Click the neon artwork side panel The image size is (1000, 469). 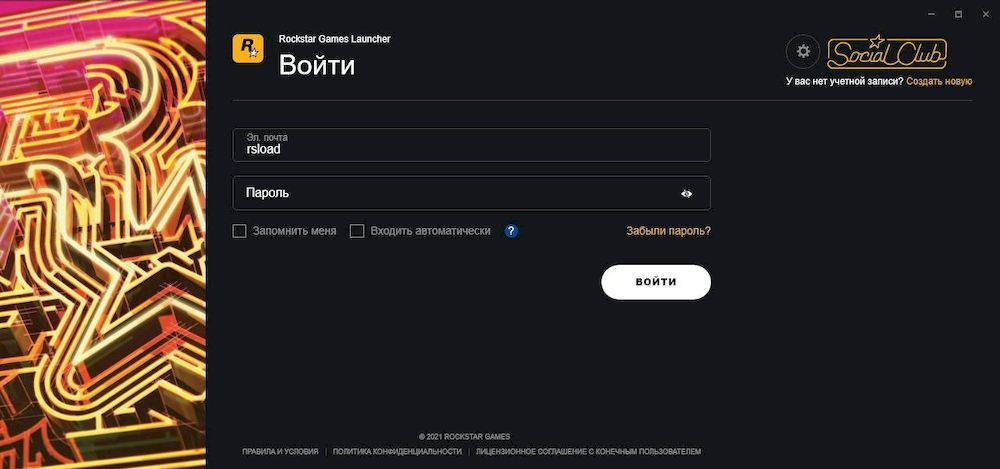[x=102, y=234]
